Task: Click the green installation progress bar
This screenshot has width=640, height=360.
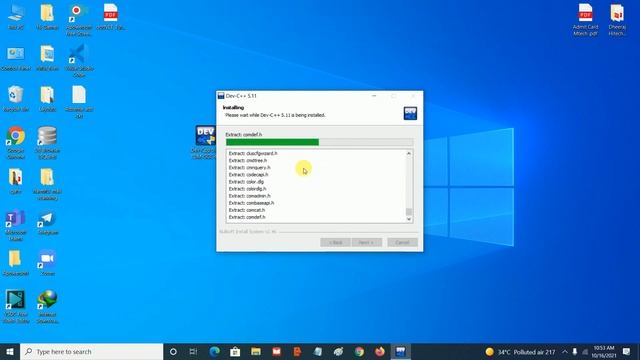Action: 320,142
